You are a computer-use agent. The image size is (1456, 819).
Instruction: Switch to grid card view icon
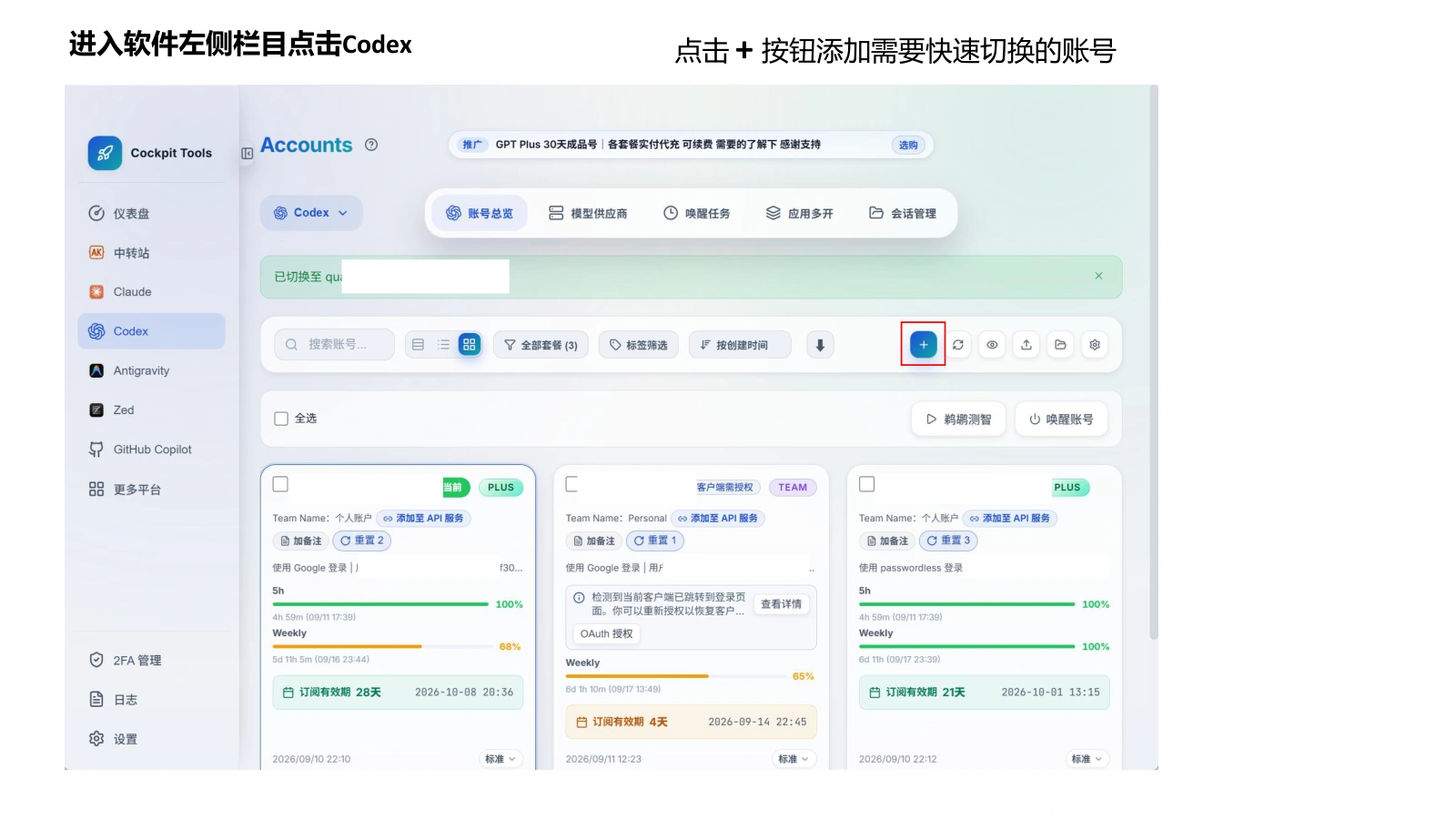(x=470, y=345)
